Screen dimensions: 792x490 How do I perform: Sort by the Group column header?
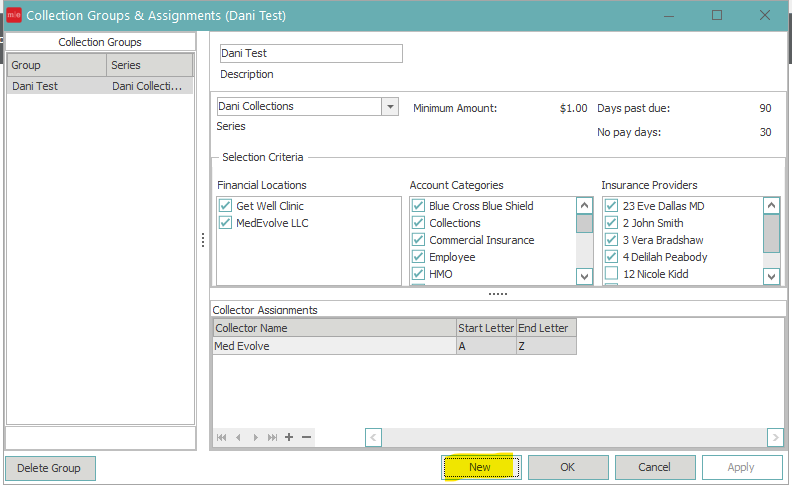click(x=56, y=65)
